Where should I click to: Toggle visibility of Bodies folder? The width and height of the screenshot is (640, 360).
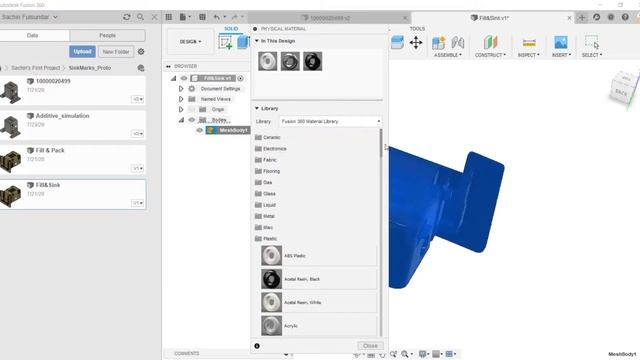[191, 120]
